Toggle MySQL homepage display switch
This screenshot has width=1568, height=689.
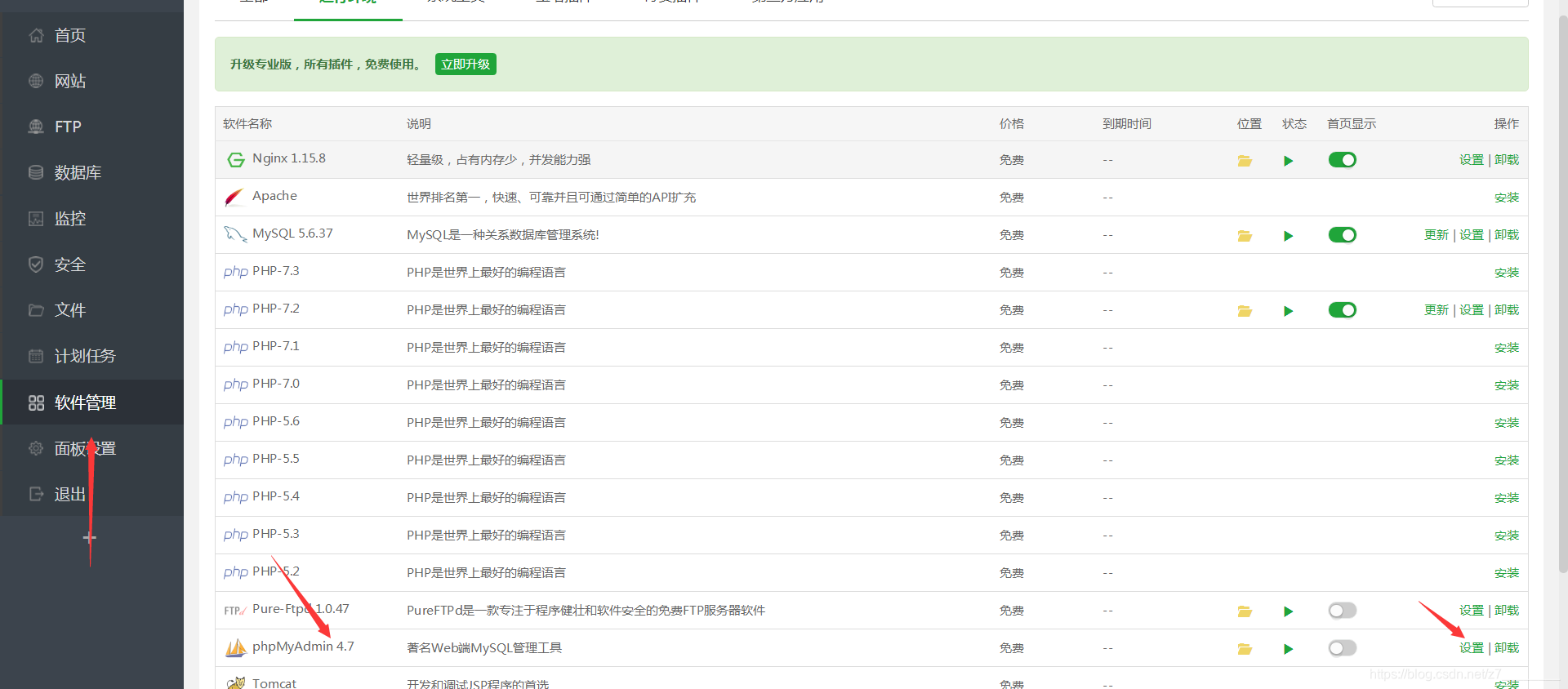tap(1342, 235)
